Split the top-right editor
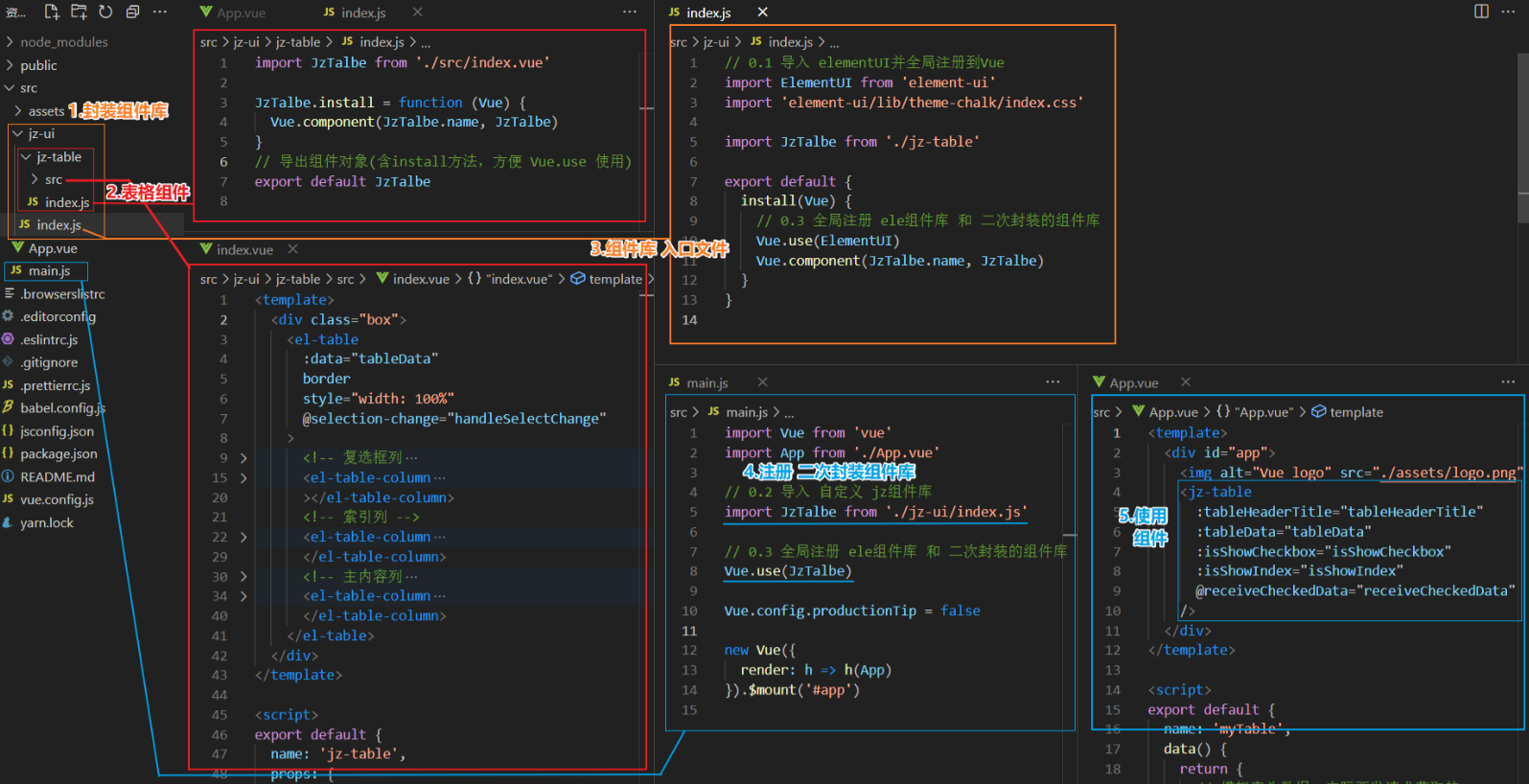 (x=1481, y=11)
